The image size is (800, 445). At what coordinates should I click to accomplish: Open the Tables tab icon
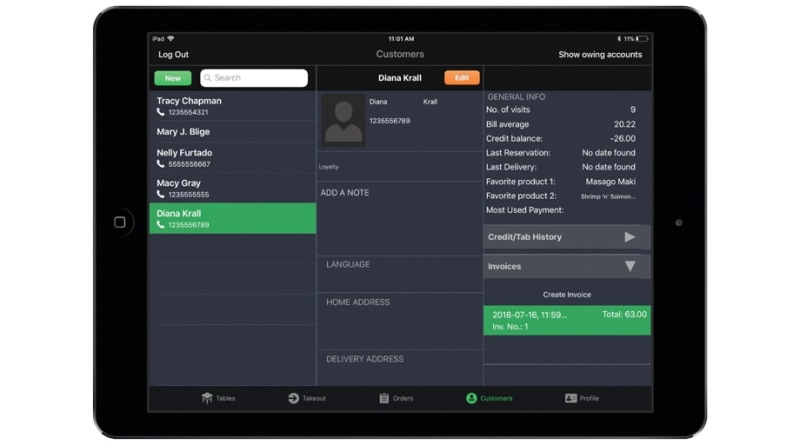[207, 398]
